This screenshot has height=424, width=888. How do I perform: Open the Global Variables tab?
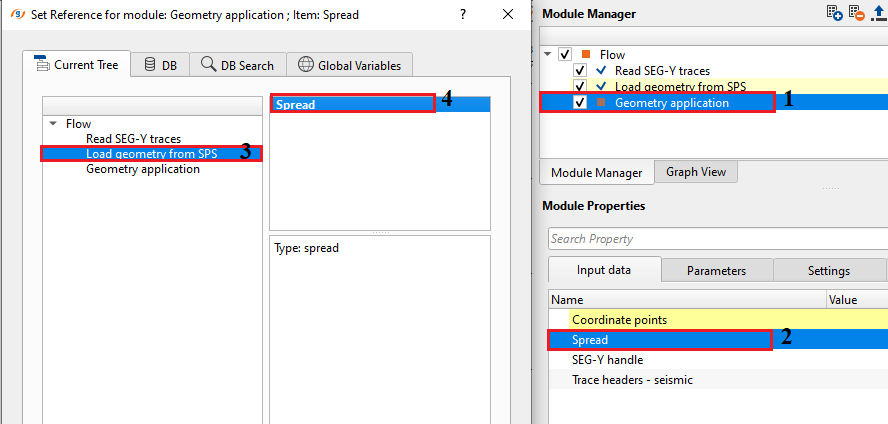349,65
